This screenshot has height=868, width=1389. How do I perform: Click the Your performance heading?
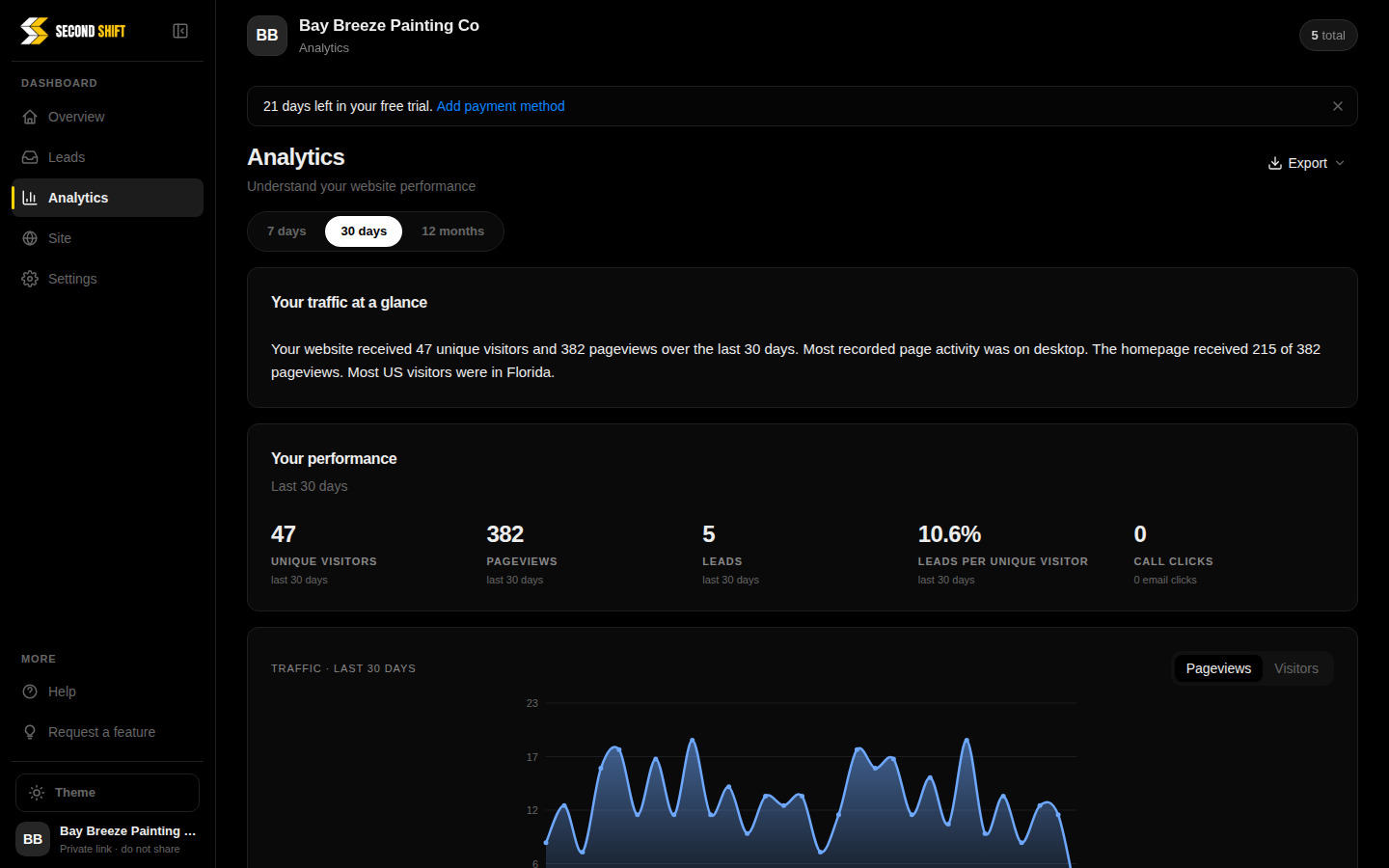pos(334,458)
